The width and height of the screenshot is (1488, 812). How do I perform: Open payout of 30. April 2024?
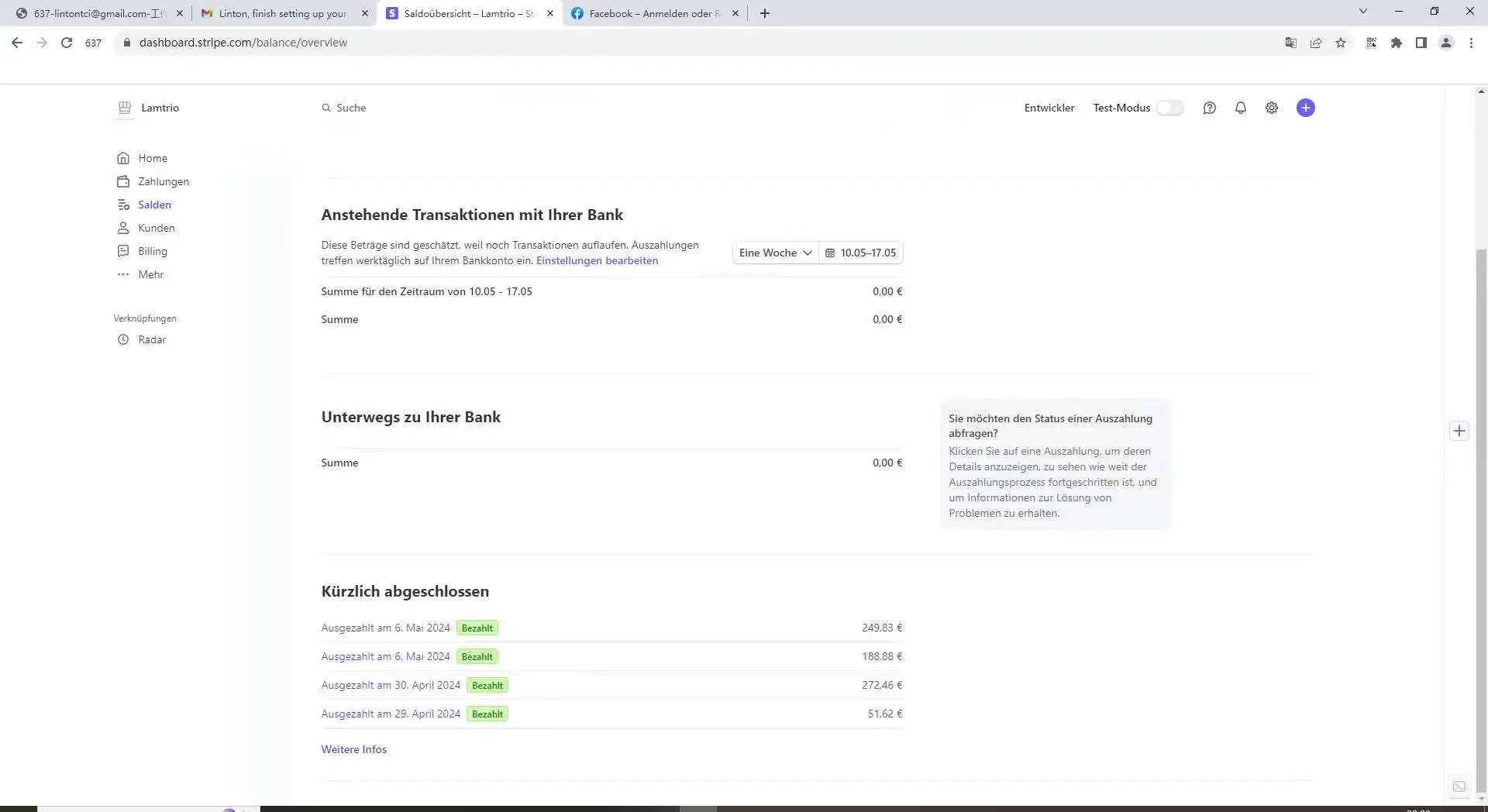391,685
